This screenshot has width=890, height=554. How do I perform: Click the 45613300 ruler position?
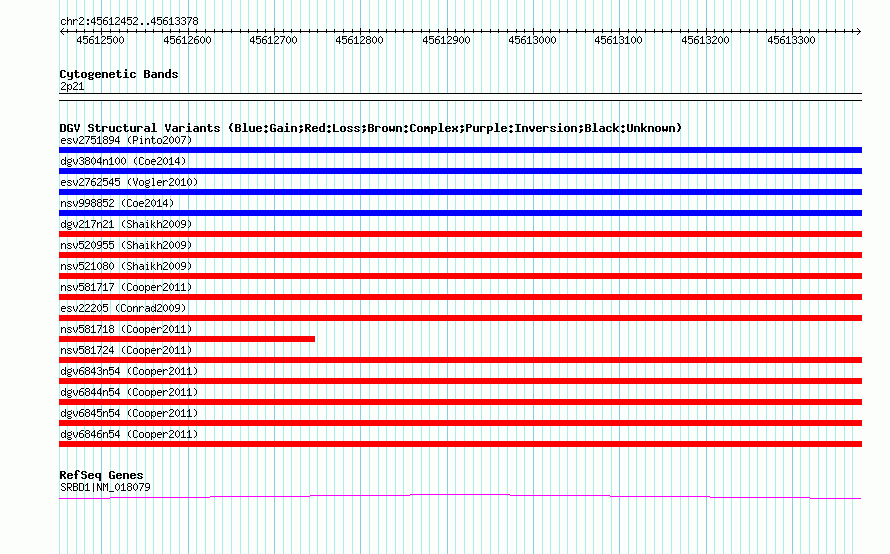pyautogui.click(x=791, y=40)
